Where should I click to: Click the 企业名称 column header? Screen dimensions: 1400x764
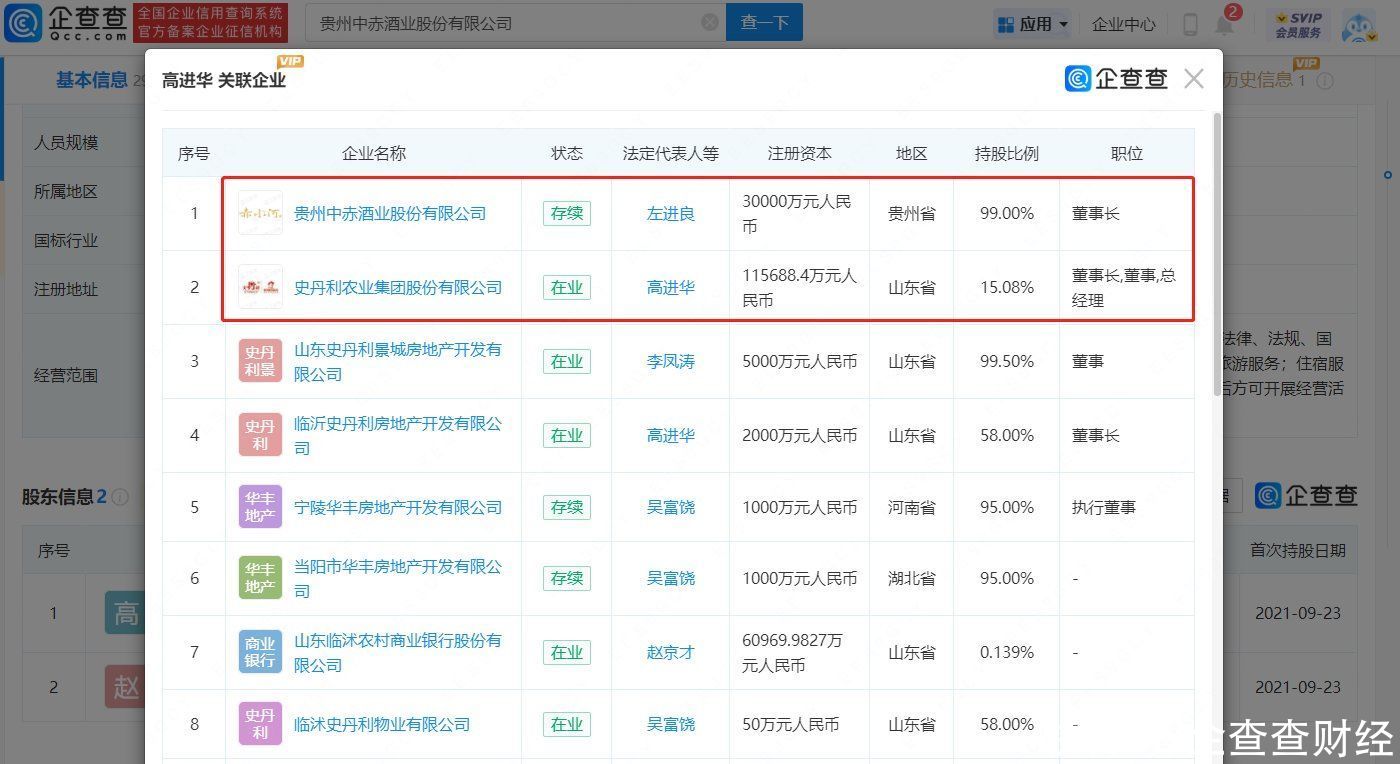coord(374,153)
